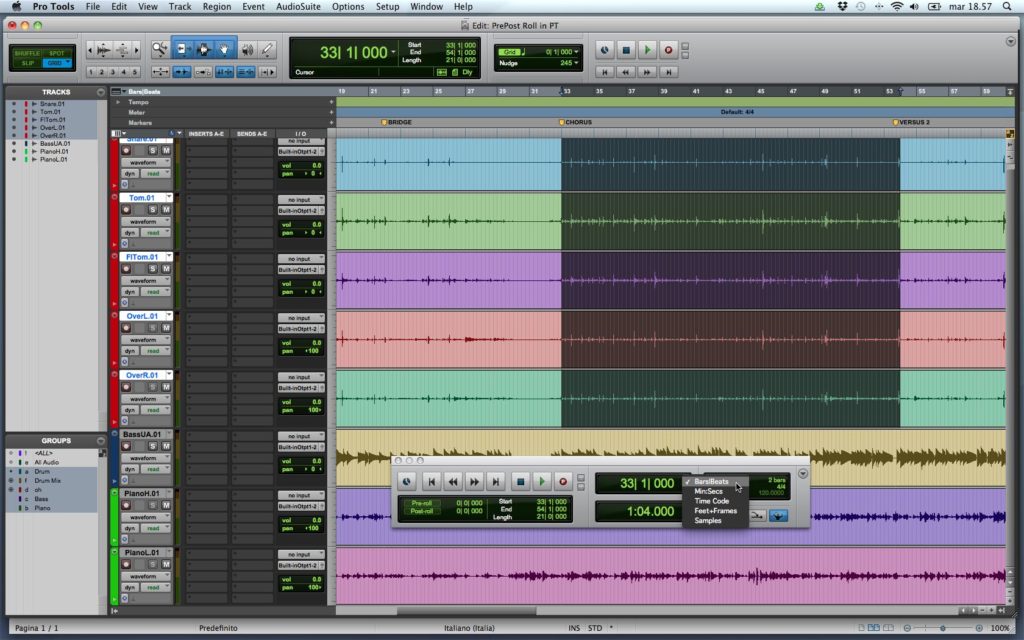
Task: Open the FlTom.01 no input selector
Action: 301,259
